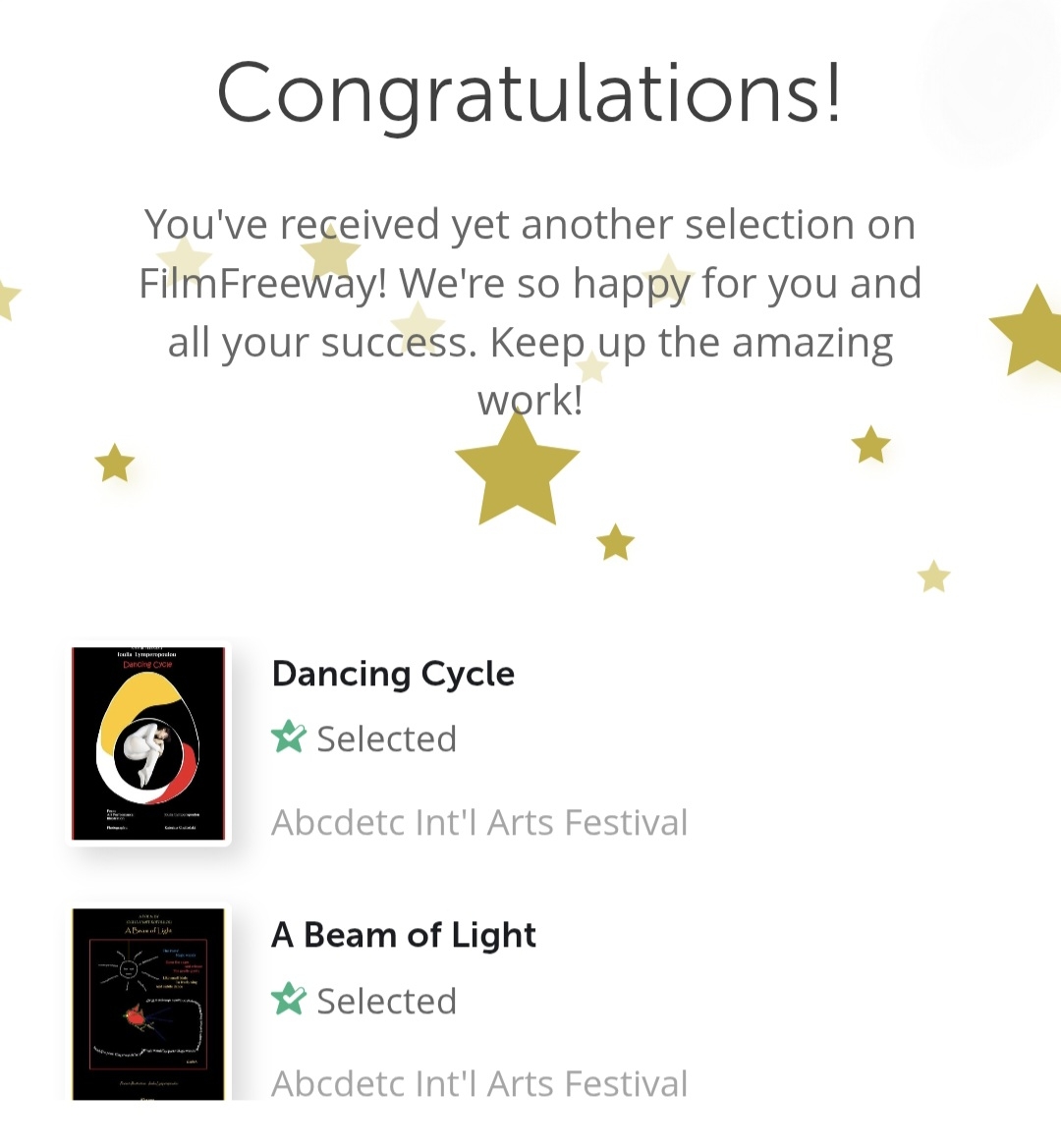Viewport: 1061px width, 1148px height.
Task: Tap the faded star overlapping the word 'received'
Action: tap(331, 252)
